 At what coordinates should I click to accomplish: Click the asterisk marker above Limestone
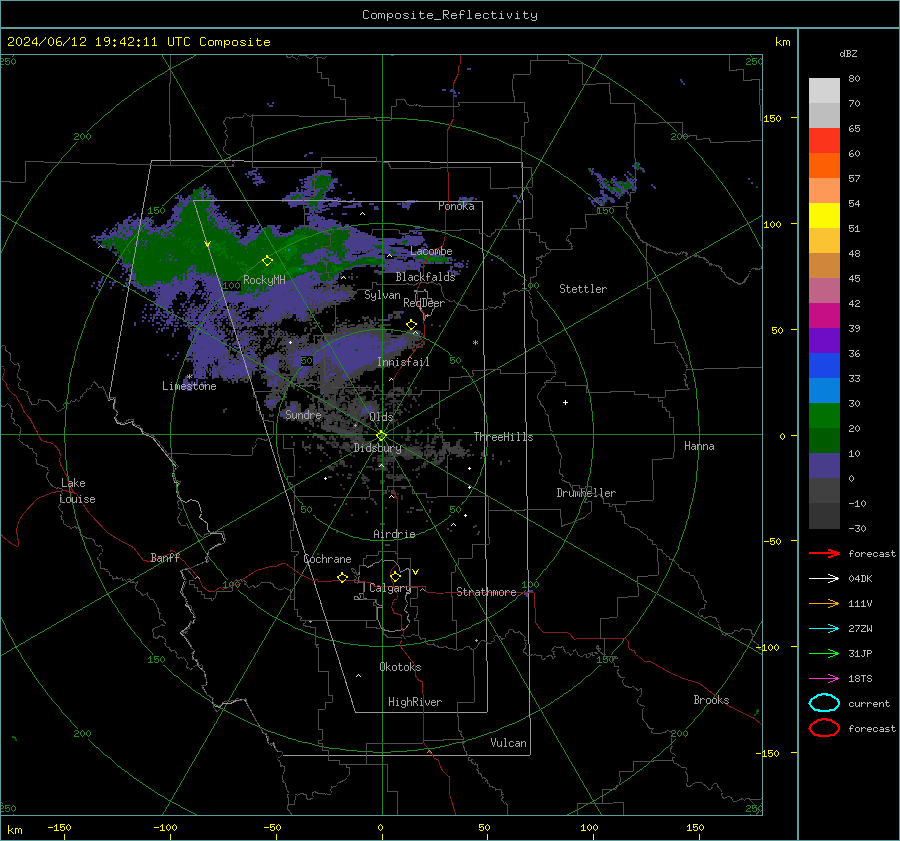189,377
